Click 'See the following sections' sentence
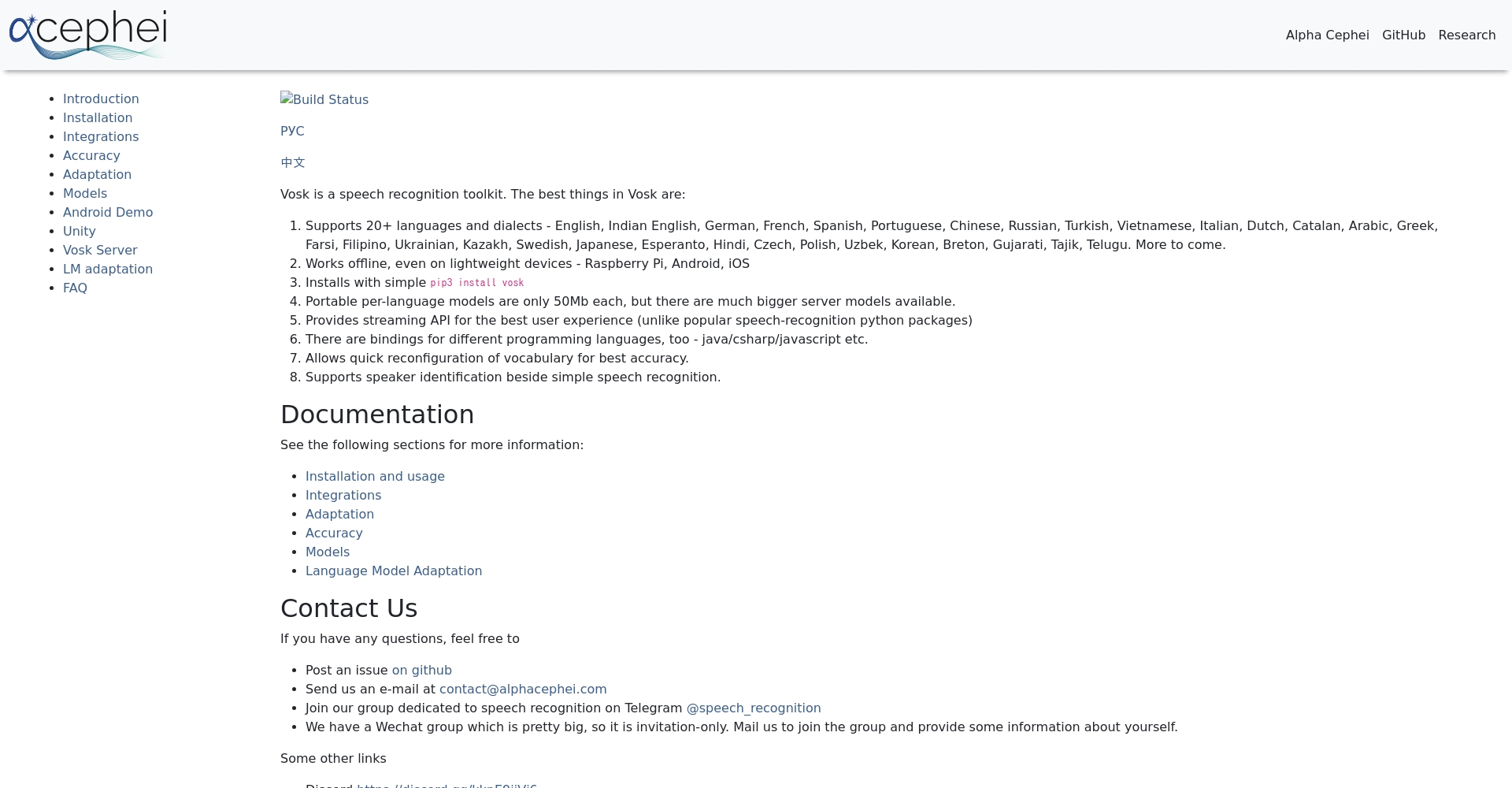The height and width of the screenshot is (788, 1512). (x=432, y=444)
